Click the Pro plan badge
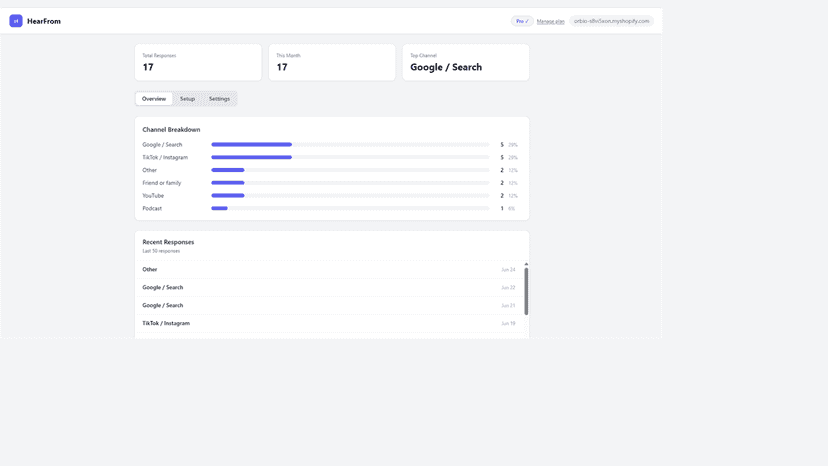The image size is (828, 466). tap(522, 21)
